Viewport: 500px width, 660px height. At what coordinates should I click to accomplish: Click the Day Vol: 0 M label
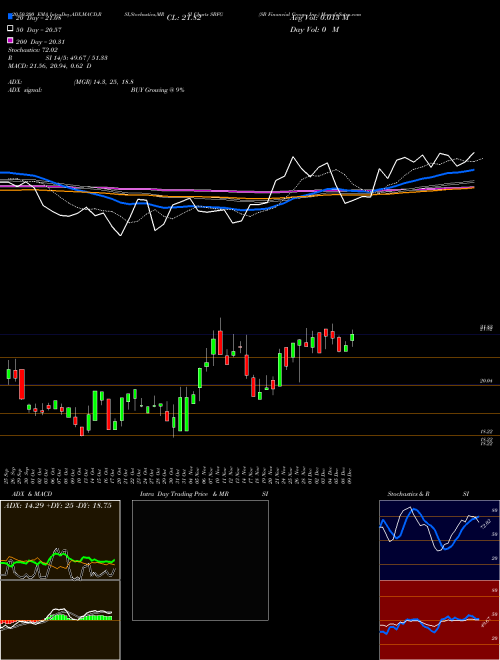[x=314, y=30]
